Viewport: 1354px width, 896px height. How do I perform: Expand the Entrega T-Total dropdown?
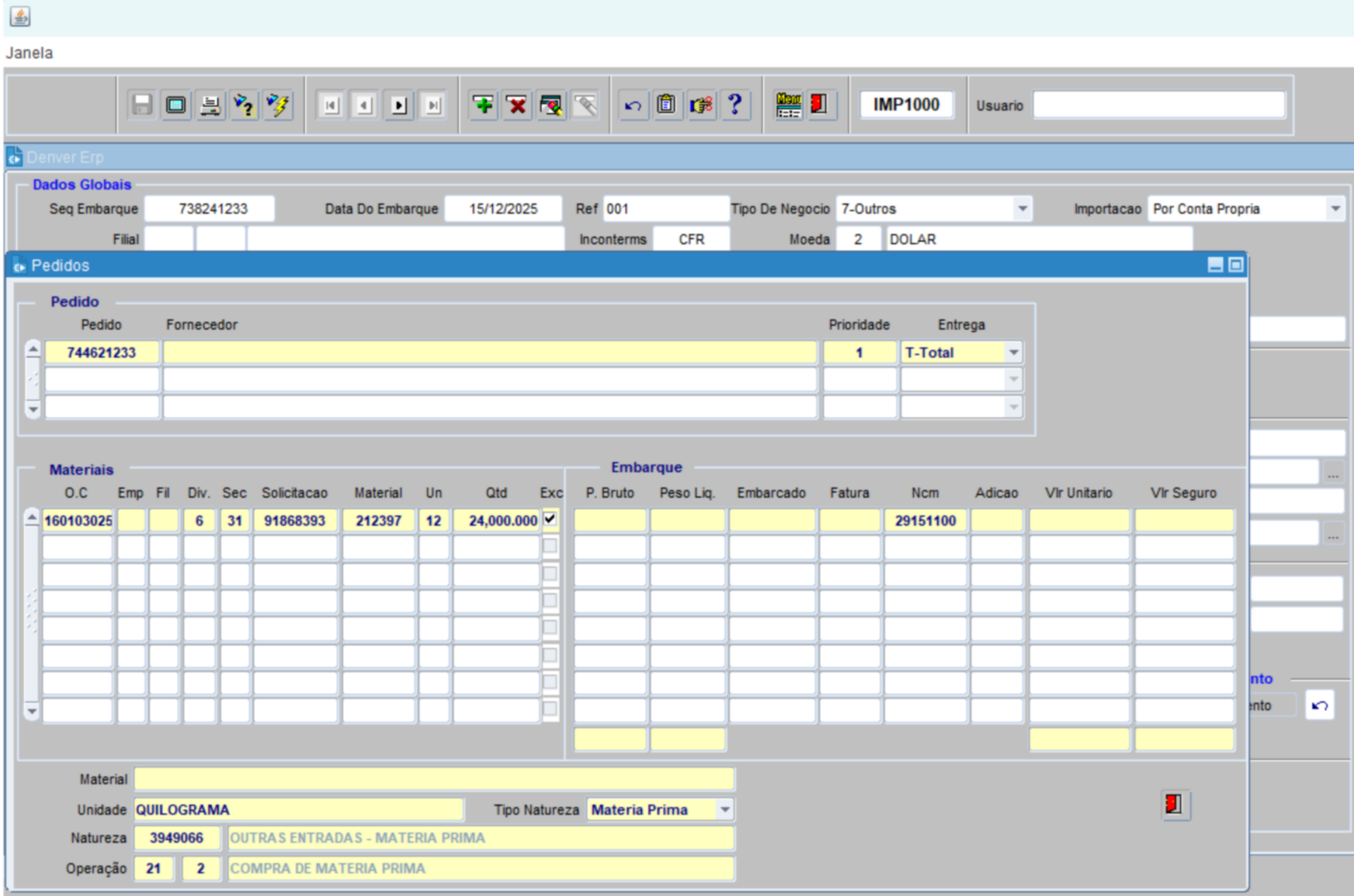1013,352
